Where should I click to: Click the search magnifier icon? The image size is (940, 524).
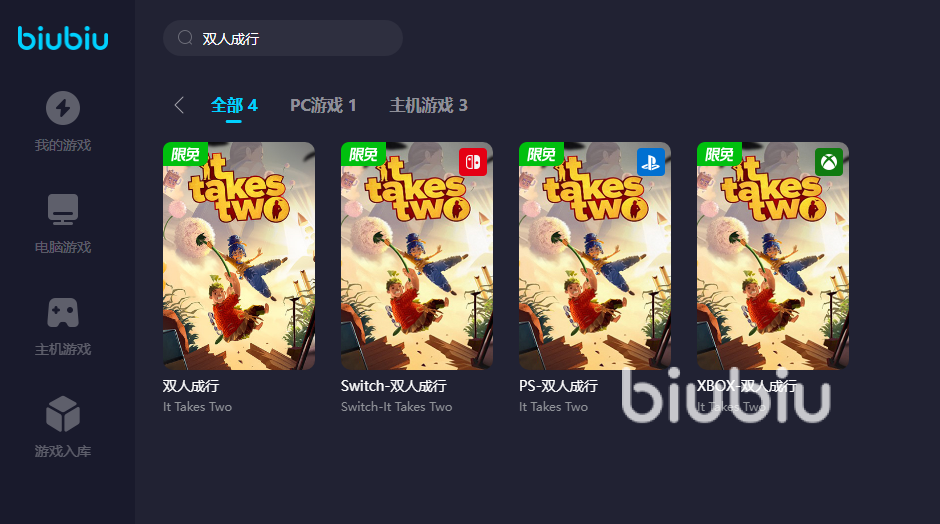pyautogui.click(x=185, y=38)
